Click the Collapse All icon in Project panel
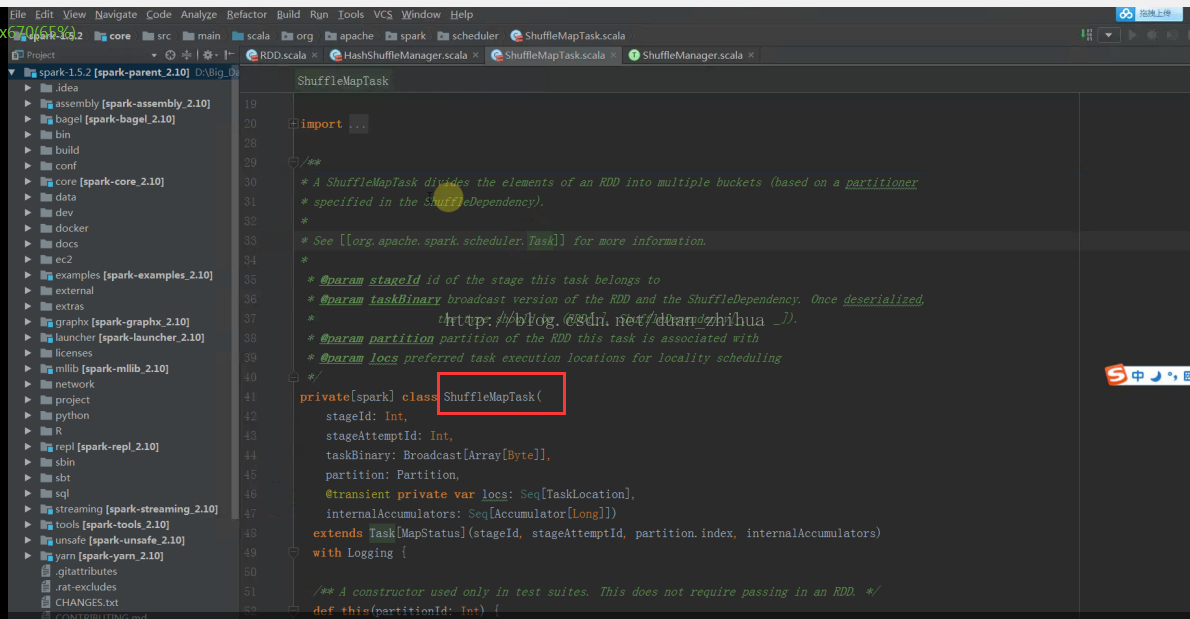1190x619 pixels. 187,55
